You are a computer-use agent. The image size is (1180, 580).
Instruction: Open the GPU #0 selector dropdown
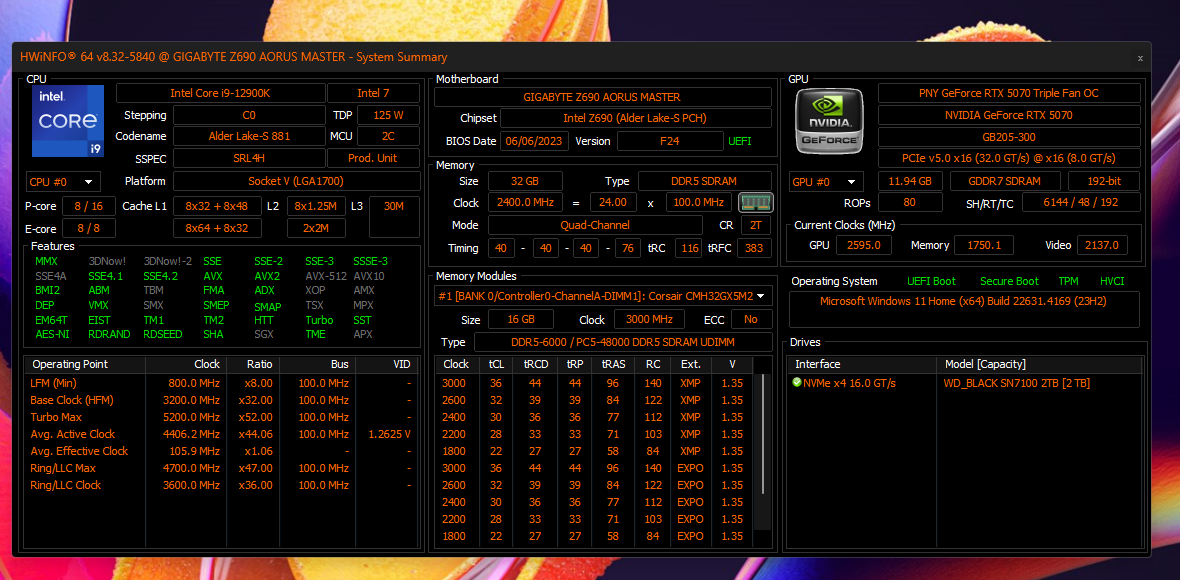826,181
